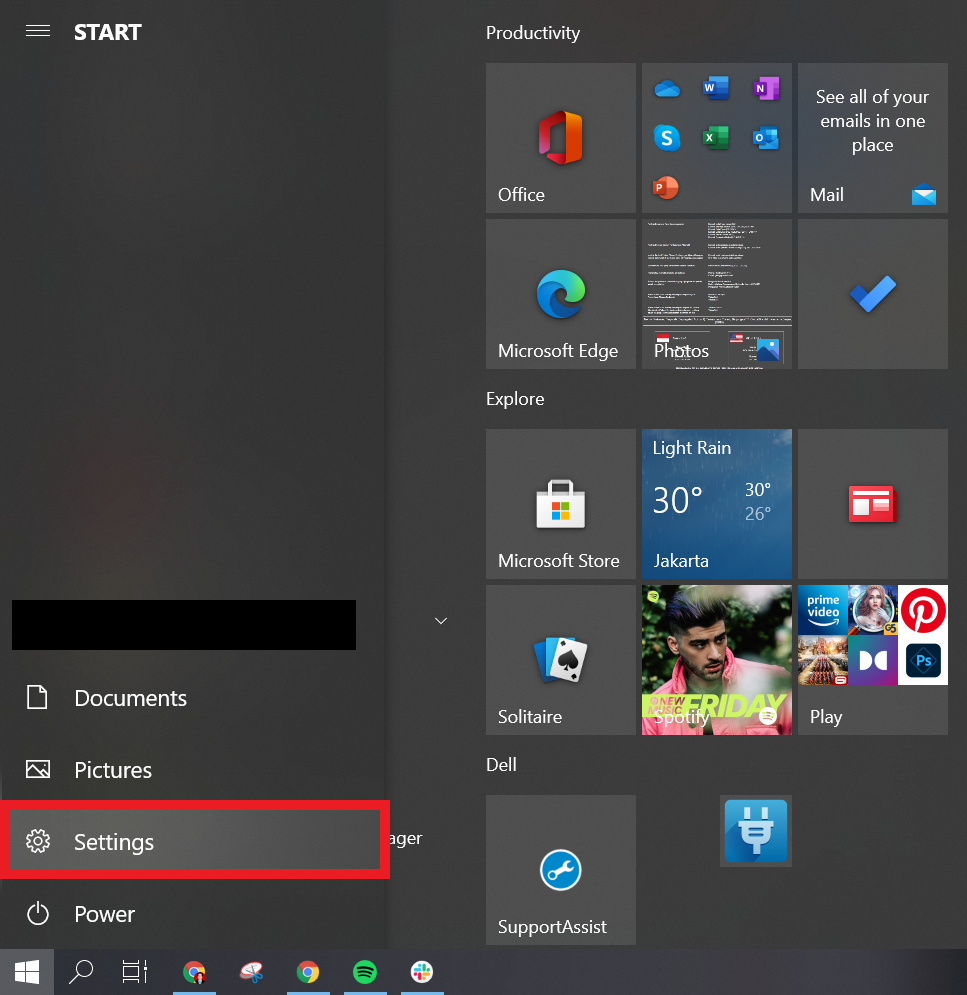Open the Spotify New Music Friday tile
Screen dimensions: 967x995
(x=716, y=660)
